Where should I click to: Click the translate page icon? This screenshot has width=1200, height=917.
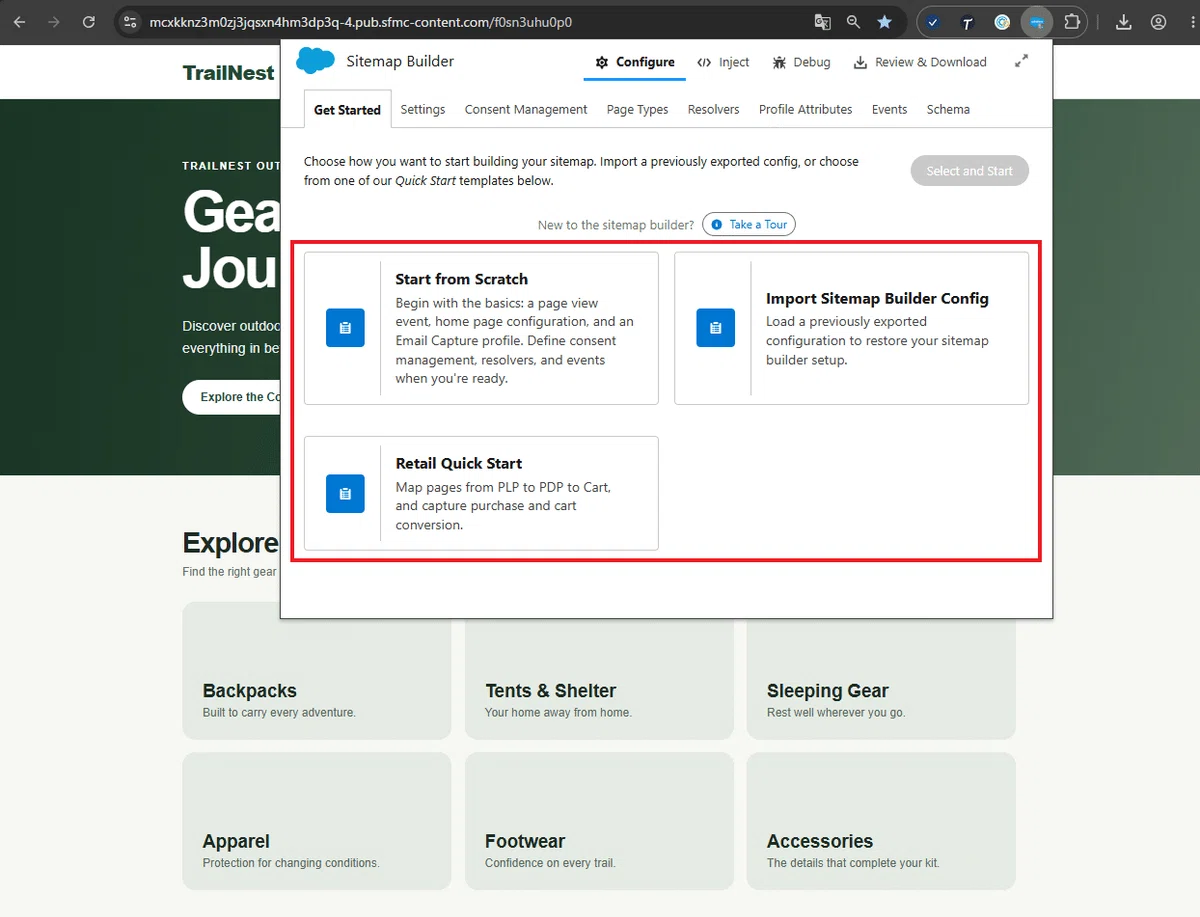[822, 21]
